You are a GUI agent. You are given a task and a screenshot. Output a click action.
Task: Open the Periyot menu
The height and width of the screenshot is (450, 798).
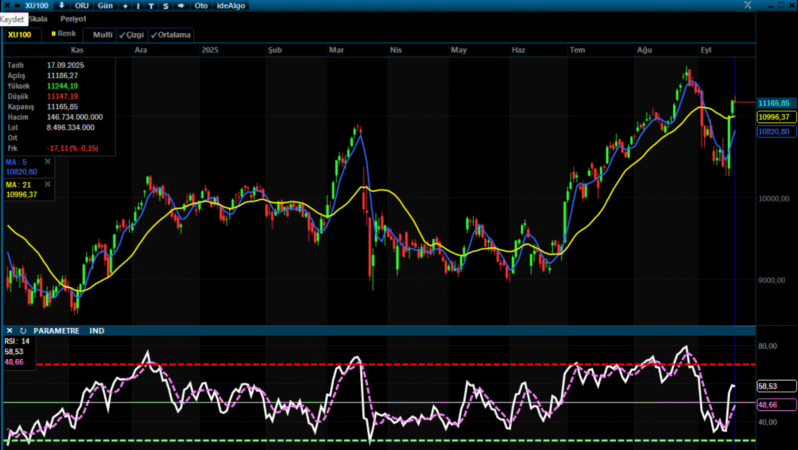tap(73, 19)
